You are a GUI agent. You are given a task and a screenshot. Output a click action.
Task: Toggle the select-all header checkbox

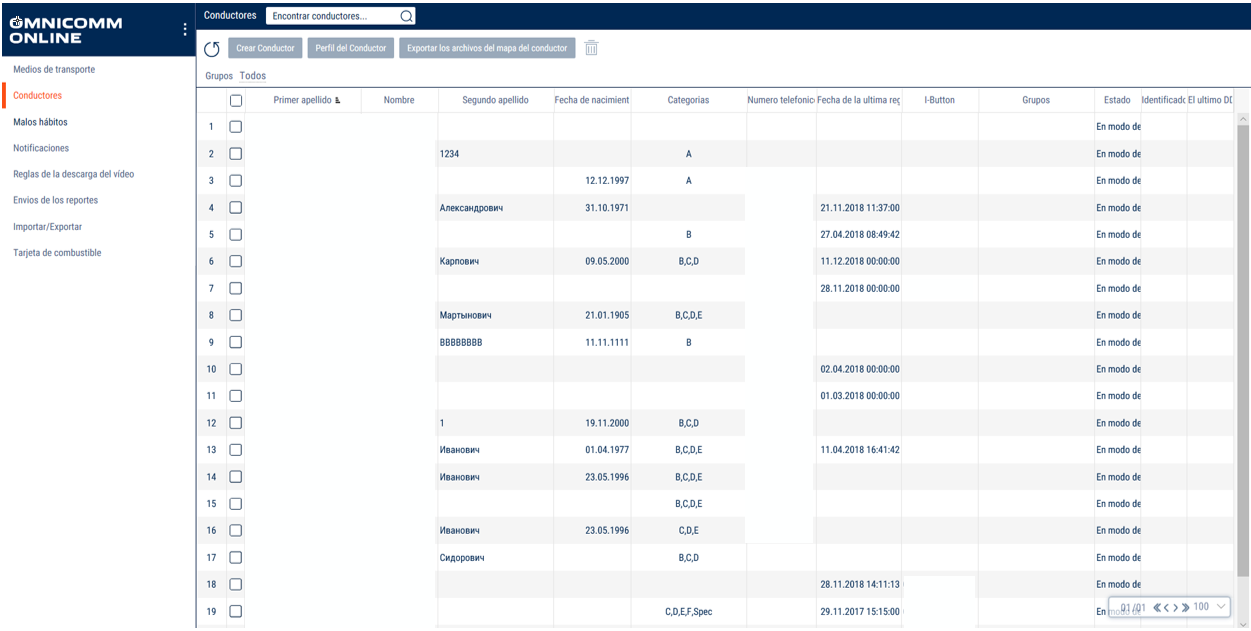(x=236, y=100)
